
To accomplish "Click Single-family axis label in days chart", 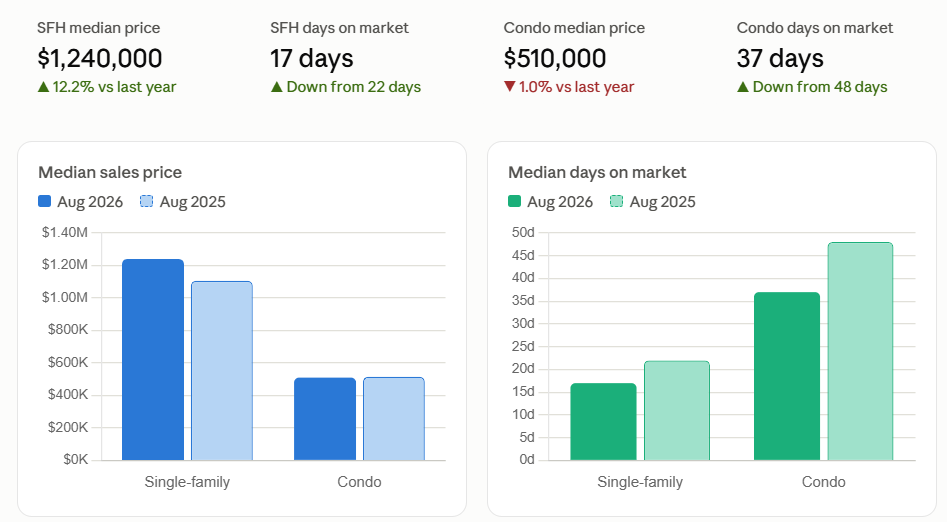I will pos(640,482).
